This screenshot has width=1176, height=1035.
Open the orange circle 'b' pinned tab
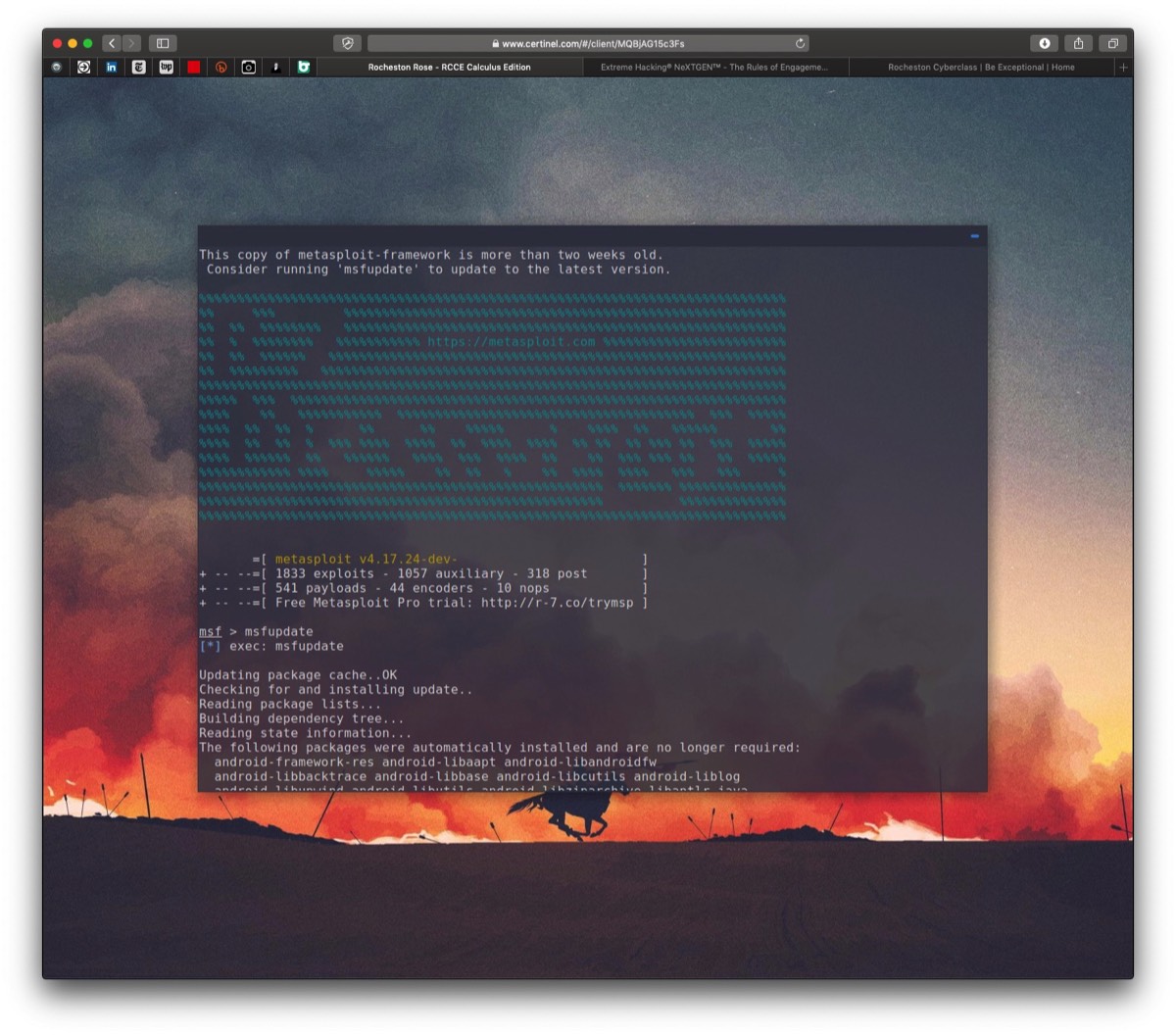[221, 68]
